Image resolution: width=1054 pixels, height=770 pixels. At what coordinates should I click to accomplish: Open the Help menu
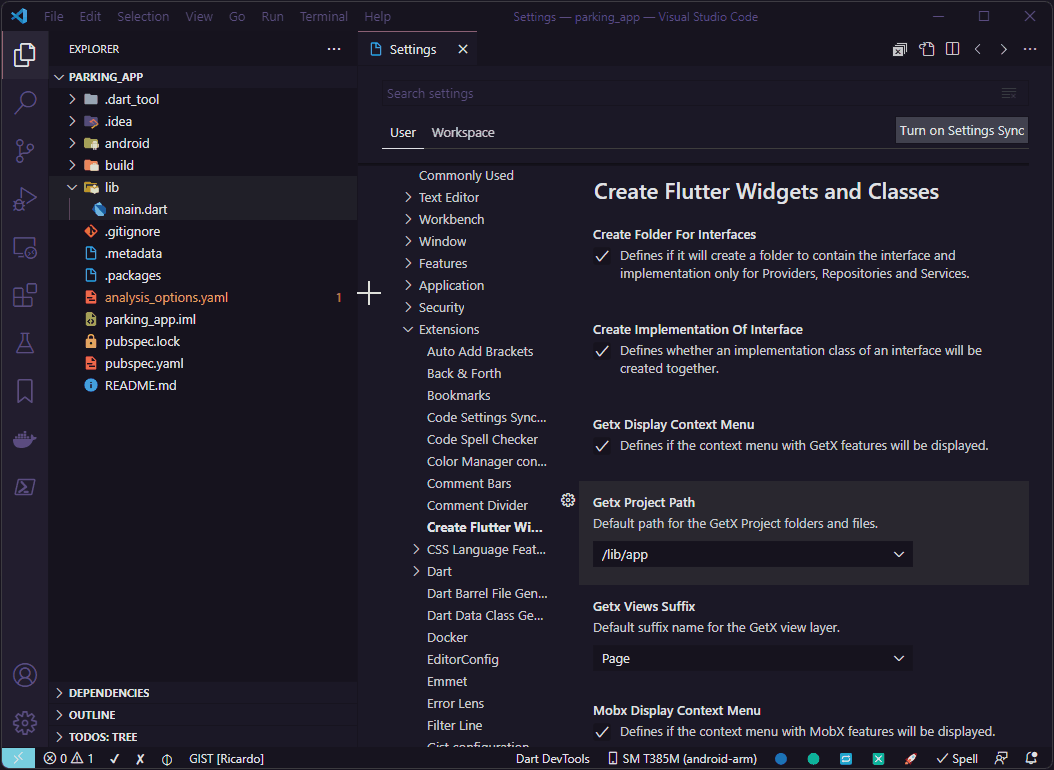(378, 17)
